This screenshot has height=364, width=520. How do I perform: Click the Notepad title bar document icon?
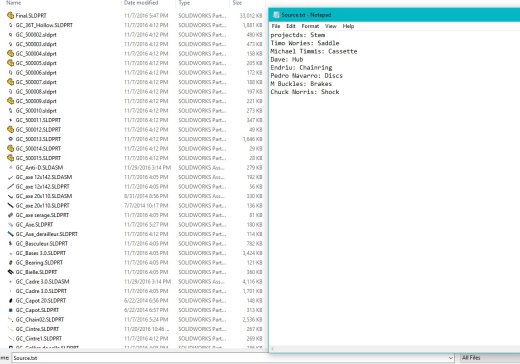click(276, 15)
